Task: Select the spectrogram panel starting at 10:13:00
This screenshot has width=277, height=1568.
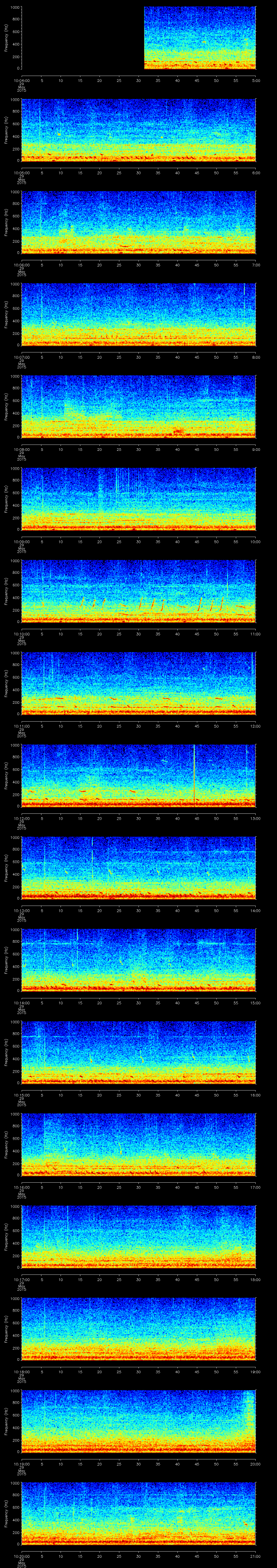Action: pos(139,868)
